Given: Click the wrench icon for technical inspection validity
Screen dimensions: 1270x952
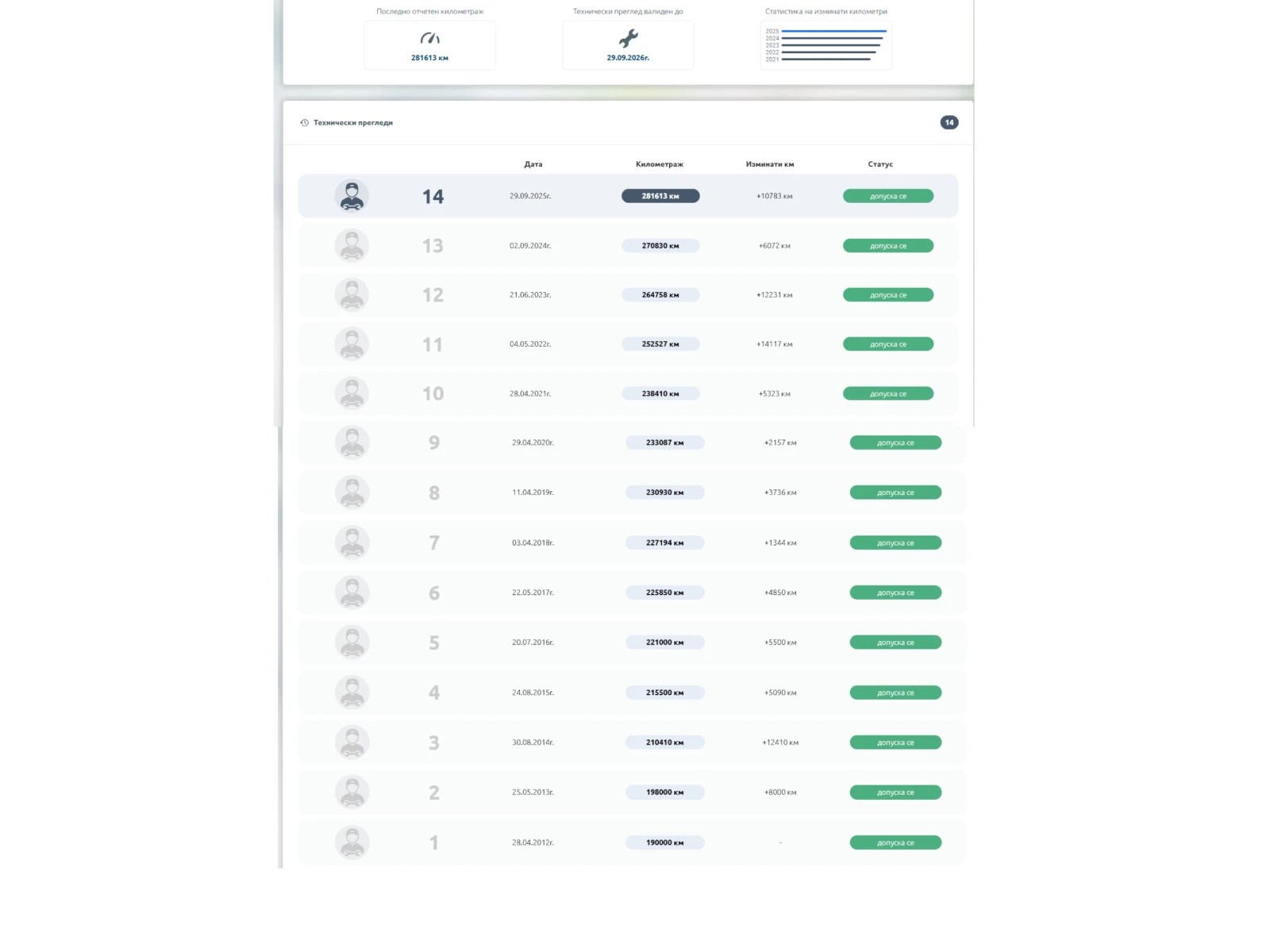Looking at the screenshot, I should (x=628, y=38).
